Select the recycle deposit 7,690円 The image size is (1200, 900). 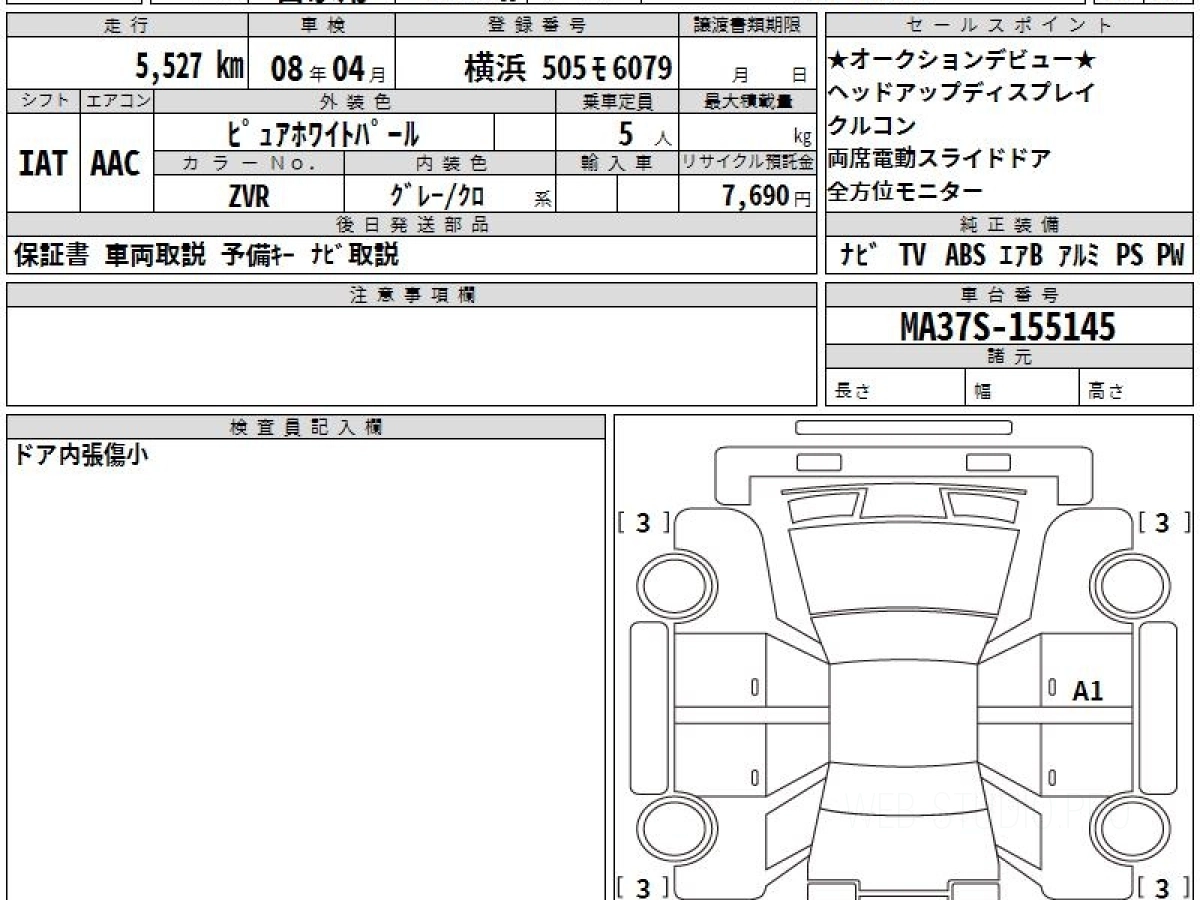[767, 196]
